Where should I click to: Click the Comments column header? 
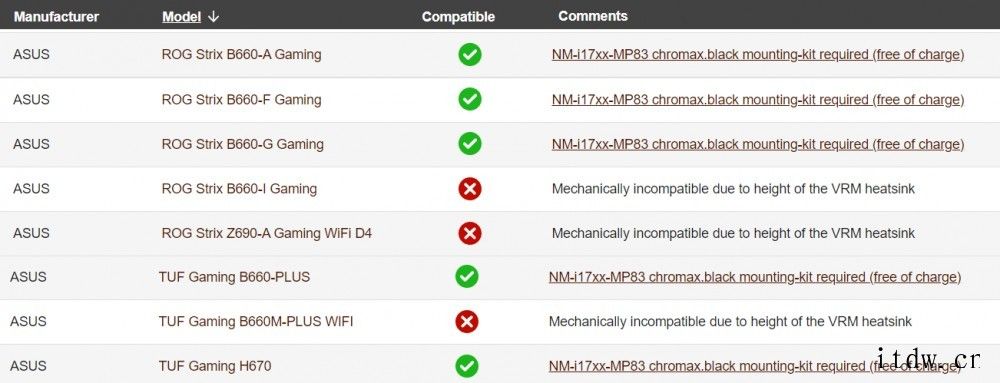(592, 17)
